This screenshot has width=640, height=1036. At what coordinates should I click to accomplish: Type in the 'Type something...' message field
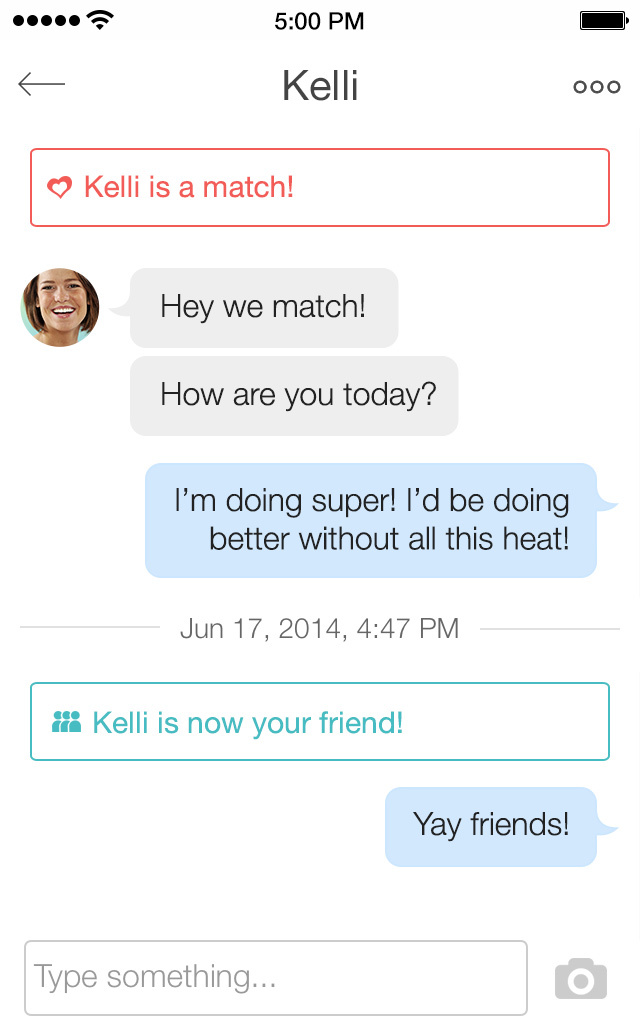(x=275, y=977)
